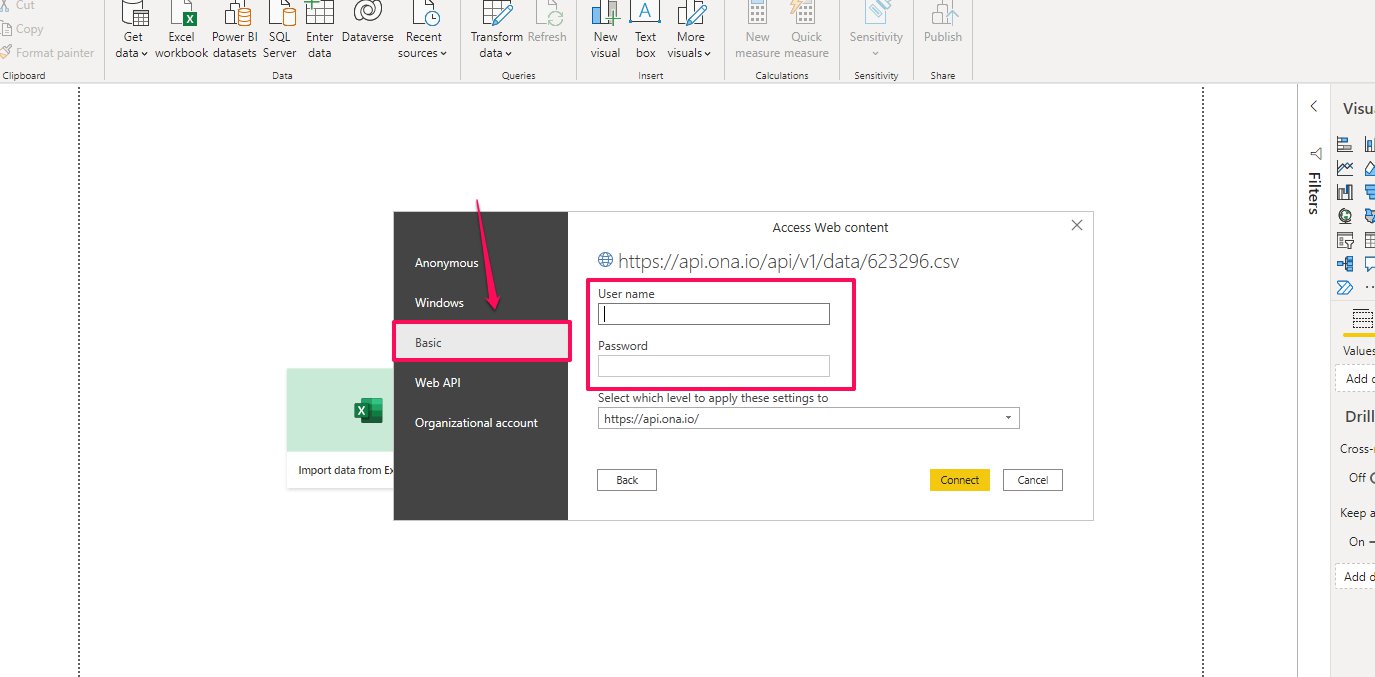Select Organizational account tab
The image size is (1375, 677).
(x=481, y=423)
